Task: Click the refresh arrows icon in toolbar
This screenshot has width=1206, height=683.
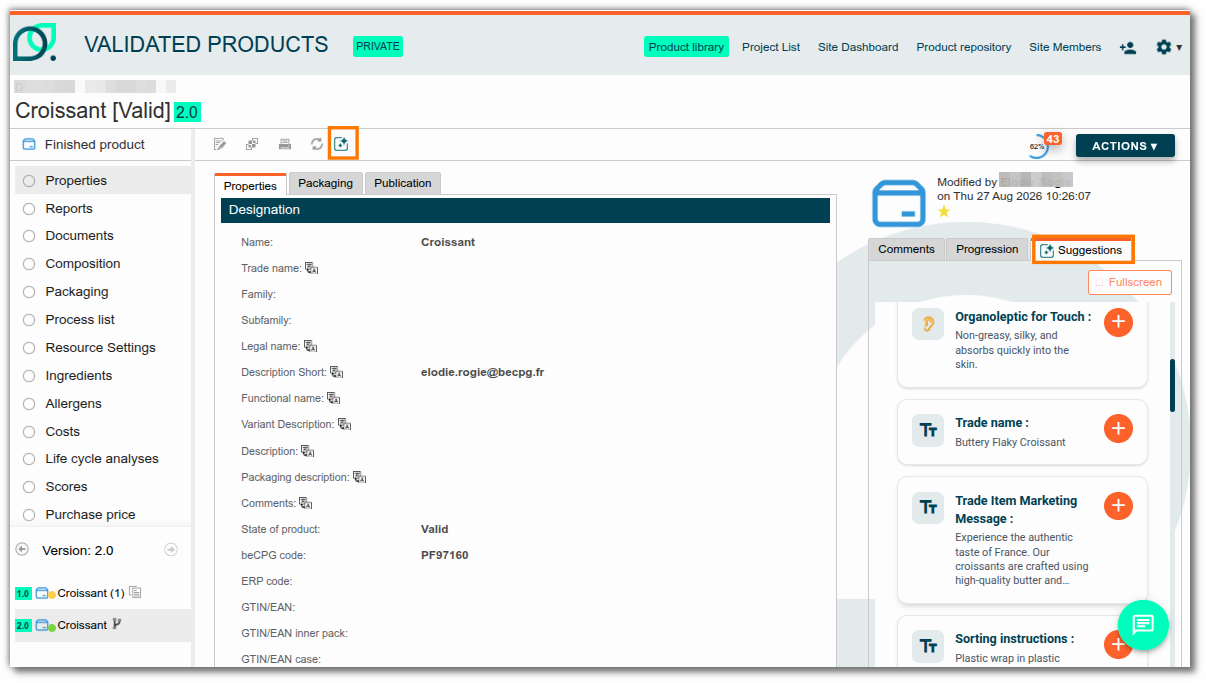Action: coord(317,144)
